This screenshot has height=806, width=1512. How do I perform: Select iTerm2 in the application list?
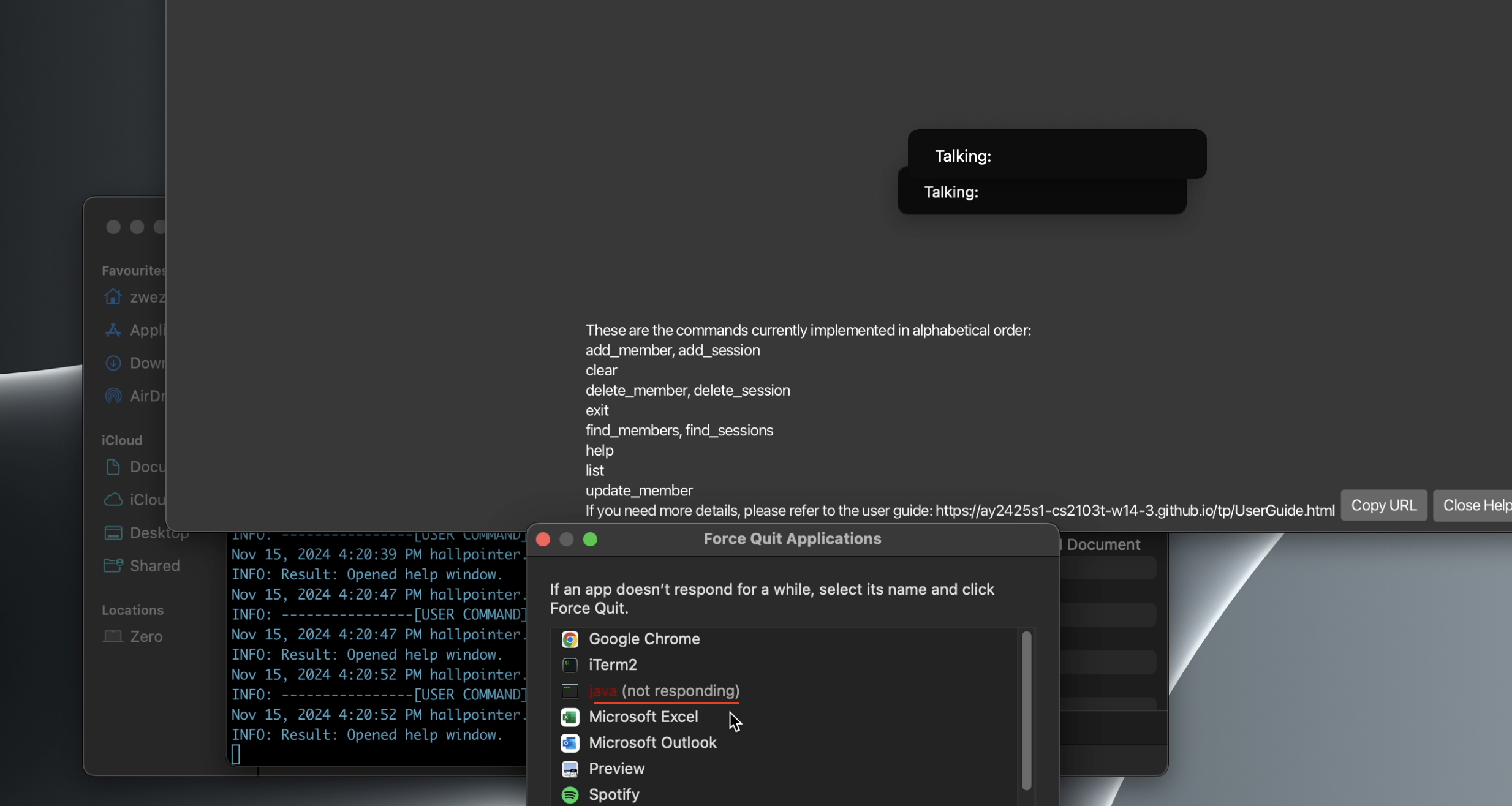(613, 665)
